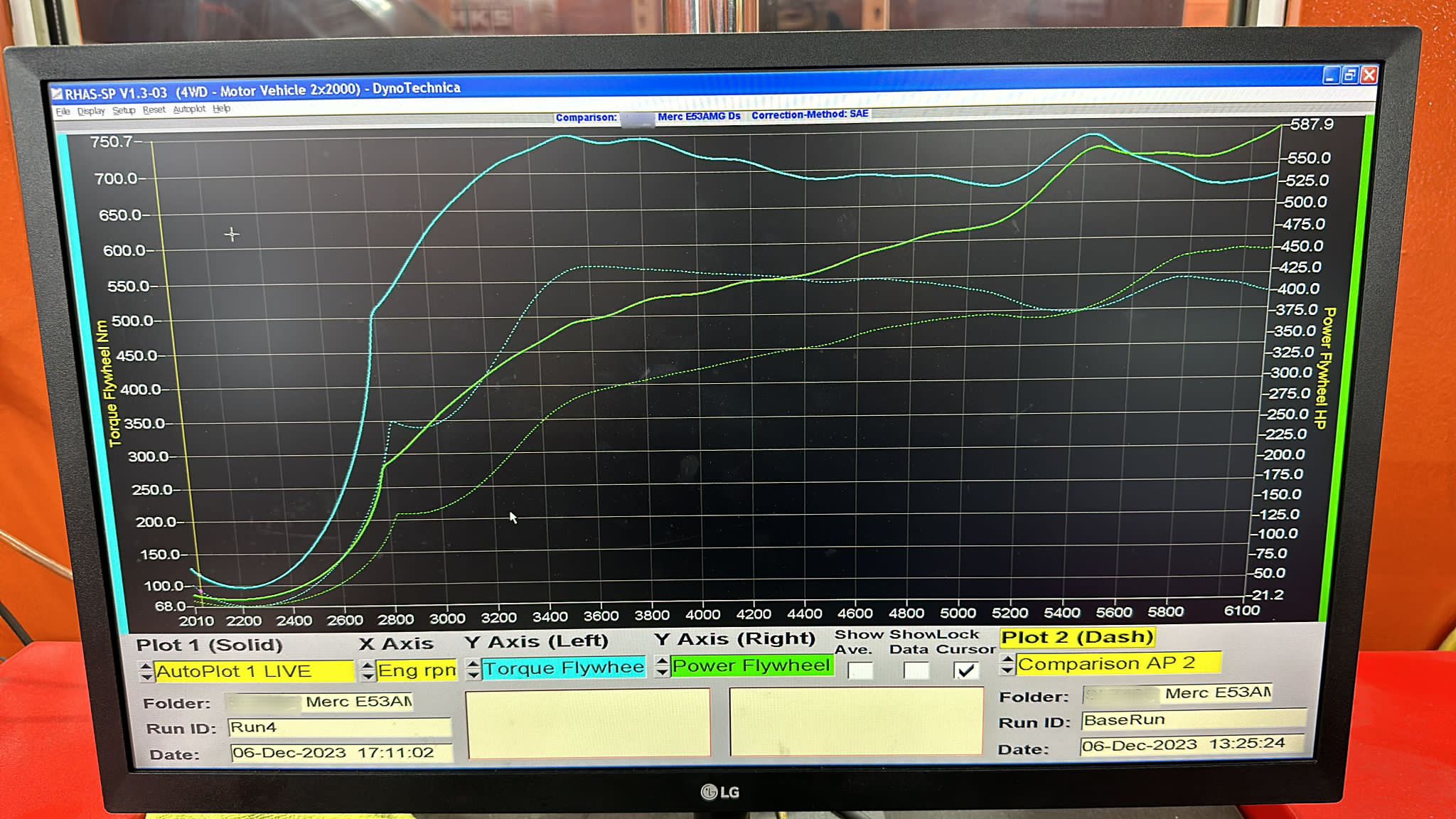The width and height of the screenshot is (1456, 819).
Task: Click the 13:25:24 Date field
Action: coord(1192,744)
